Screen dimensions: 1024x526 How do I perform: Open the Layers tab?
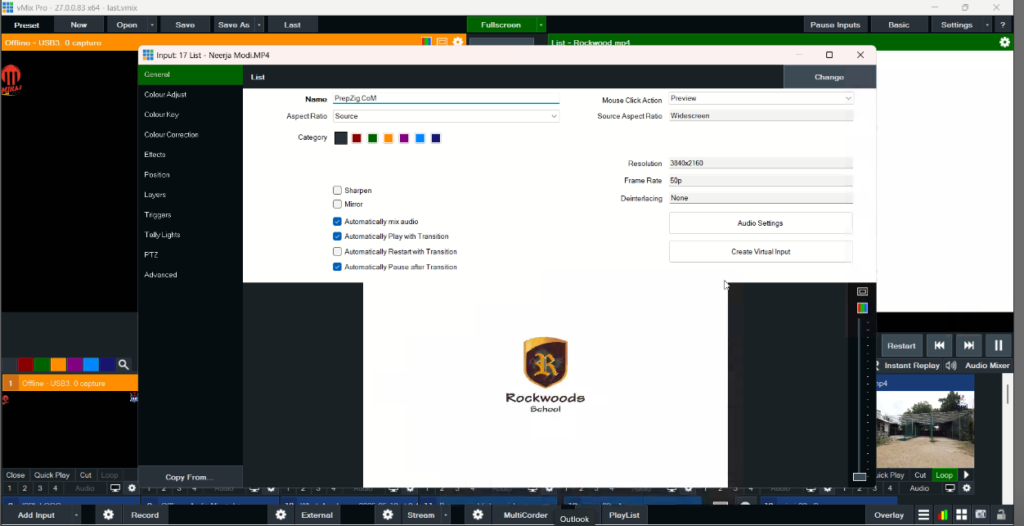point(190,195)
